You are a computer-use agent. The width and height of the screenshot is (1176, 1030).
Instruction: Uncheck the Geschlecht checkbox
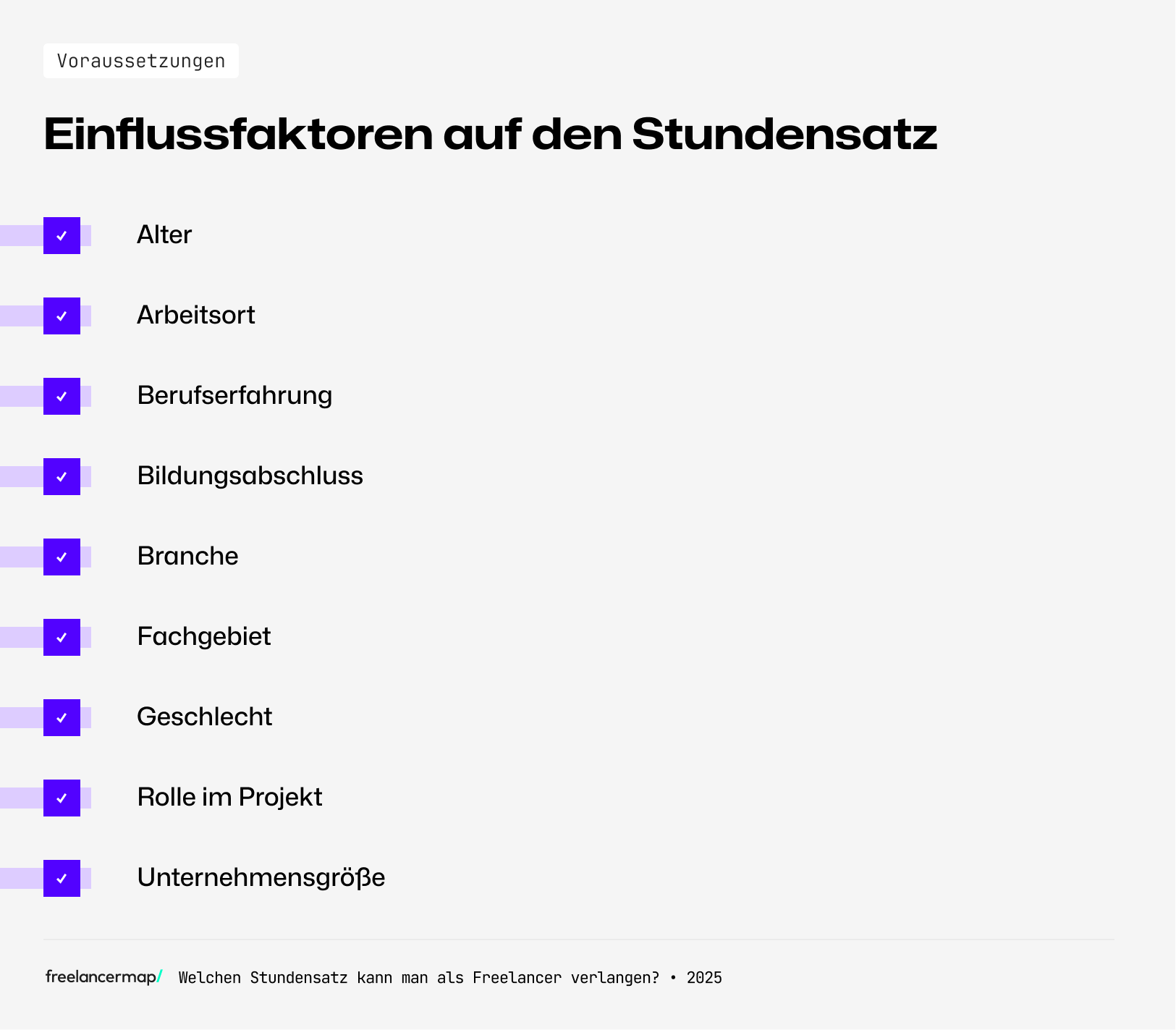62,718
